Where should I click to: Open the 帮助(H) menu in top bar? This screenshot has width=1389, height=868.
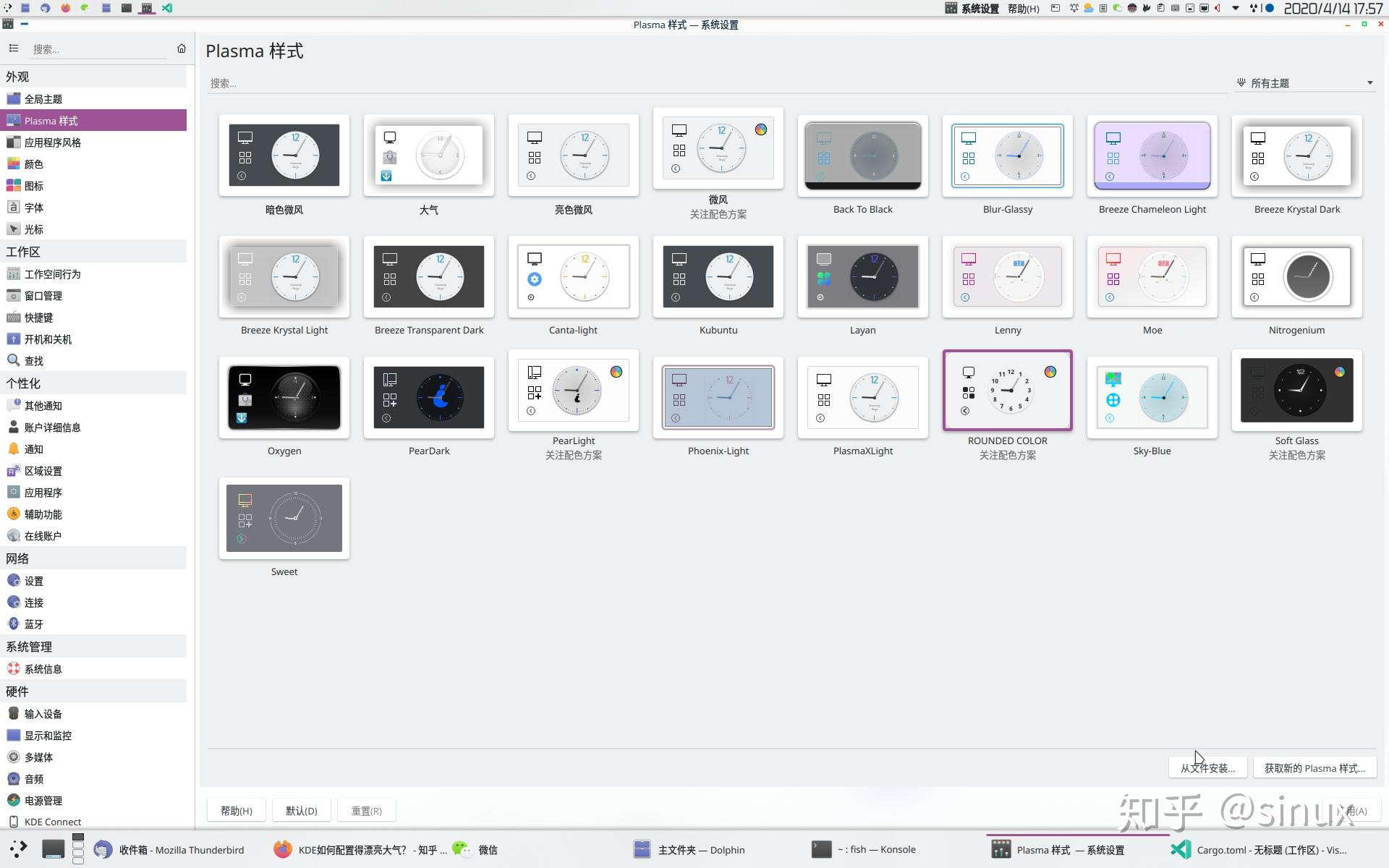[1023, 9]
